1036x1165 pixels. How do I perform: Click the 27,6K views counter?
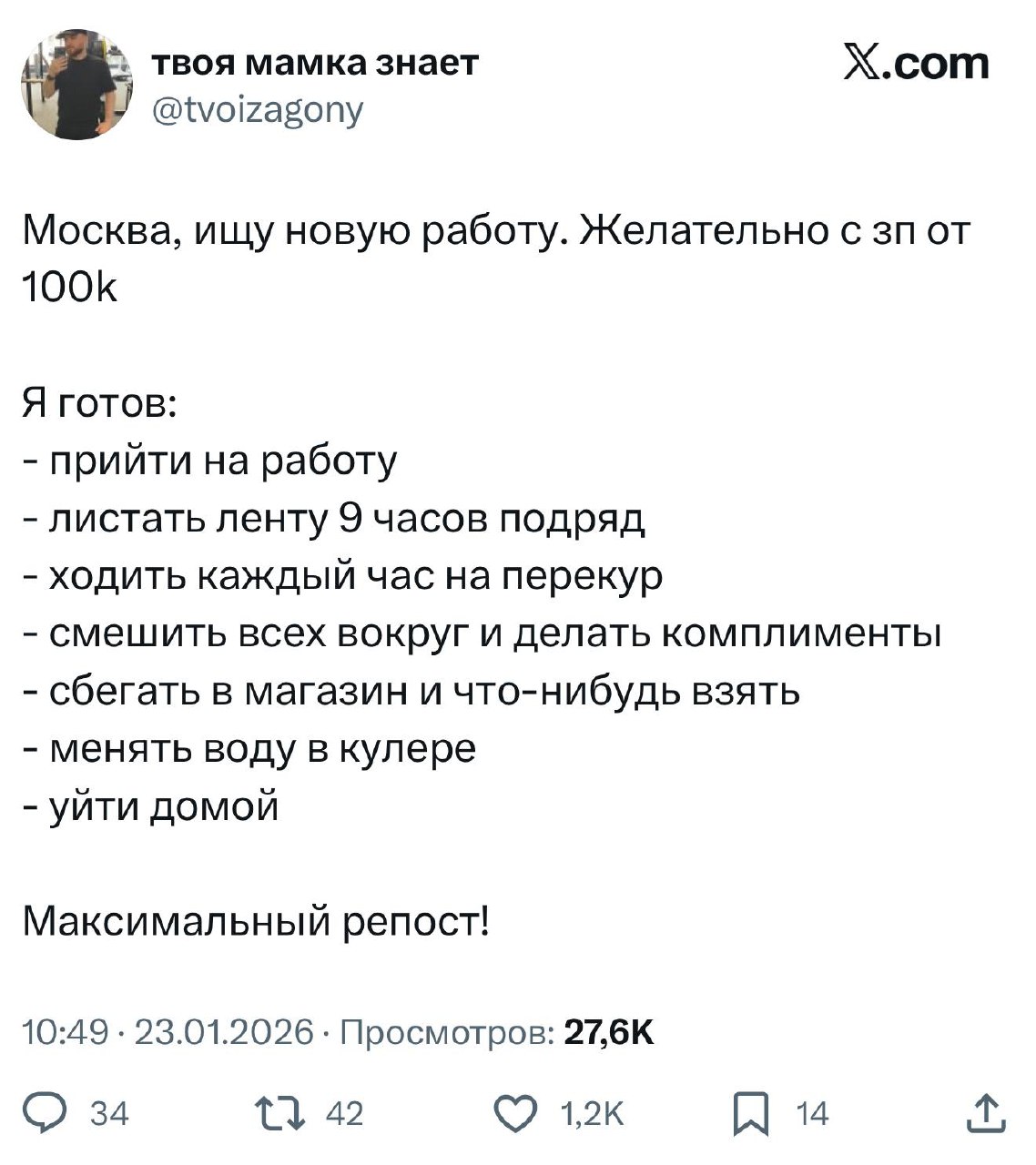tap(608, 1032)
